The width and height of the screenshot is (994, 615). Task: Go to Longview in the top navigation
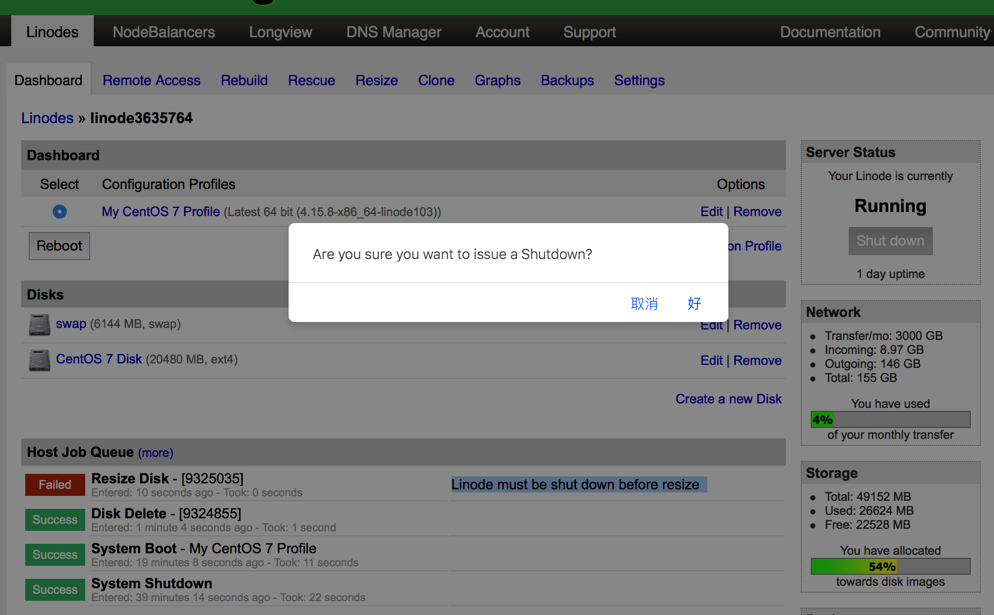[x=280, y=32]
